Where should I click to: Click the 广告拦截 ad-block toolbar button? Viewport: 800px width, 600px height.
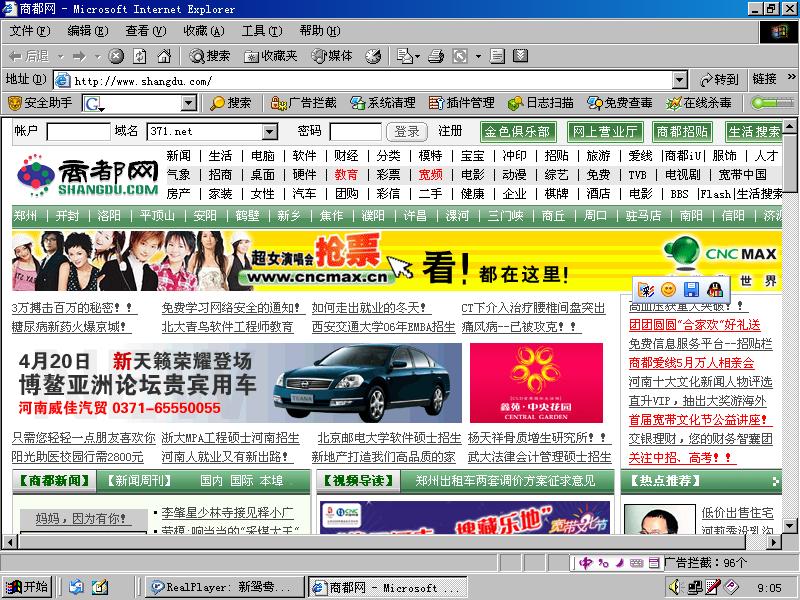(306, 103)
